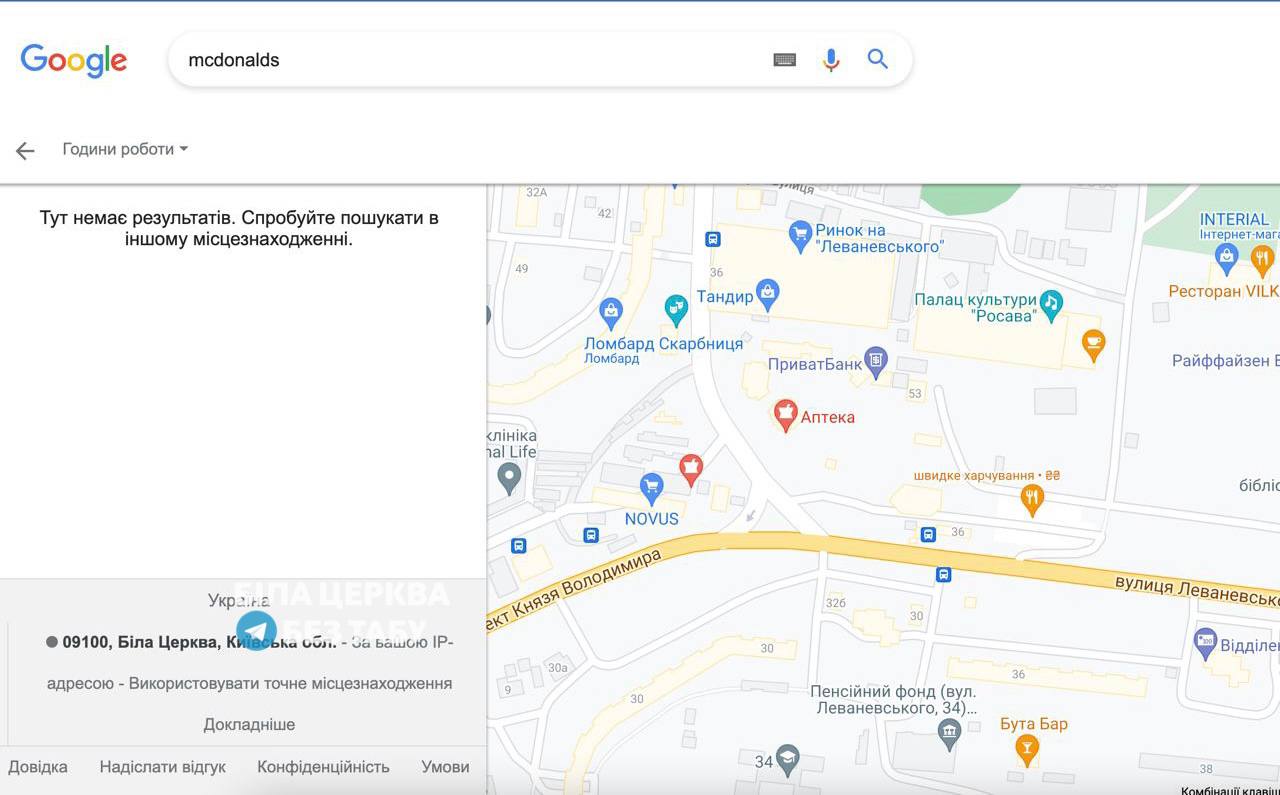Select the Палац культури Росава music pin

[x=1050, y=305]
